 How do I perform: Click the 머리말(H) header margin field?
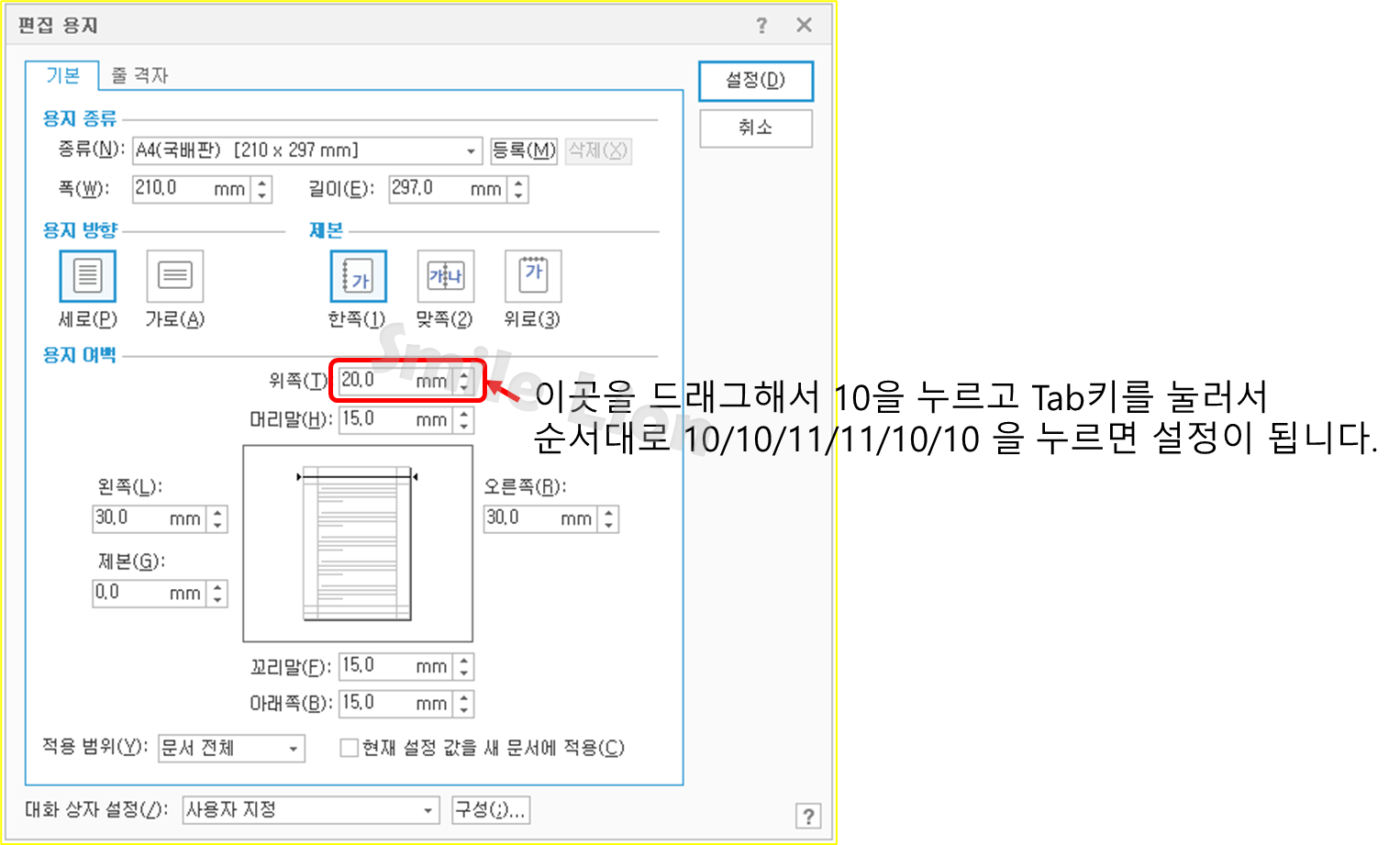(396, 420)
